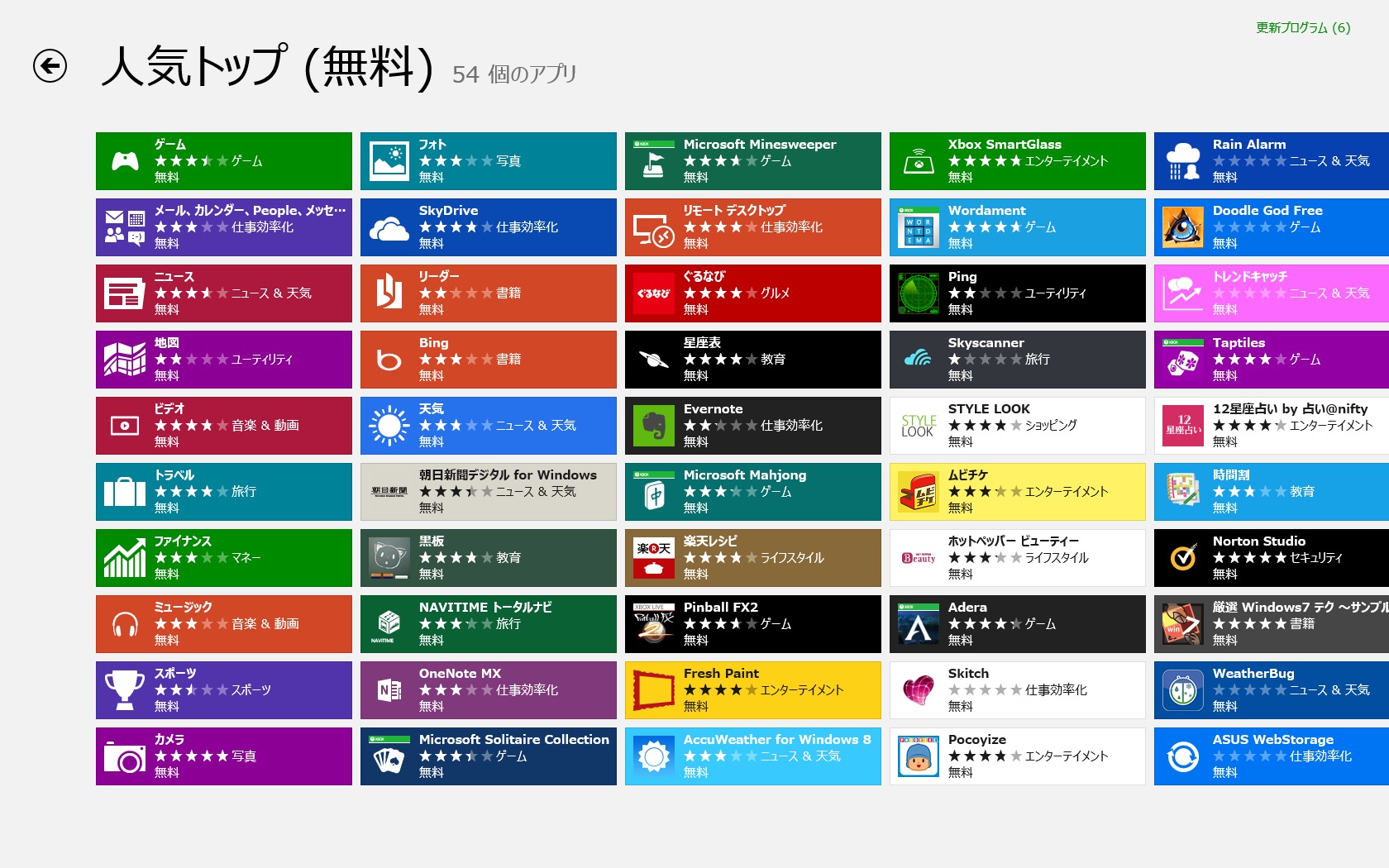
Task: Click the Pocoyize character thumbnail
Action: tap(919, 756)
